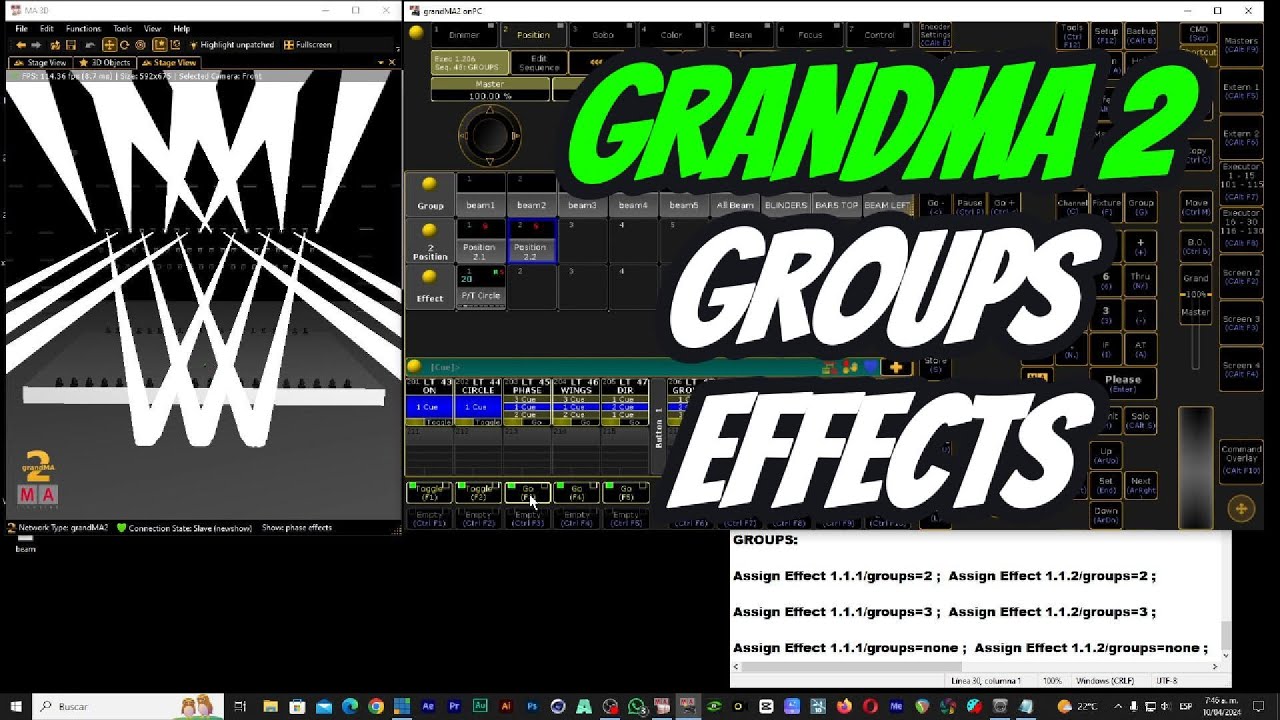Click the Screen 2 button

(1241, 277)
